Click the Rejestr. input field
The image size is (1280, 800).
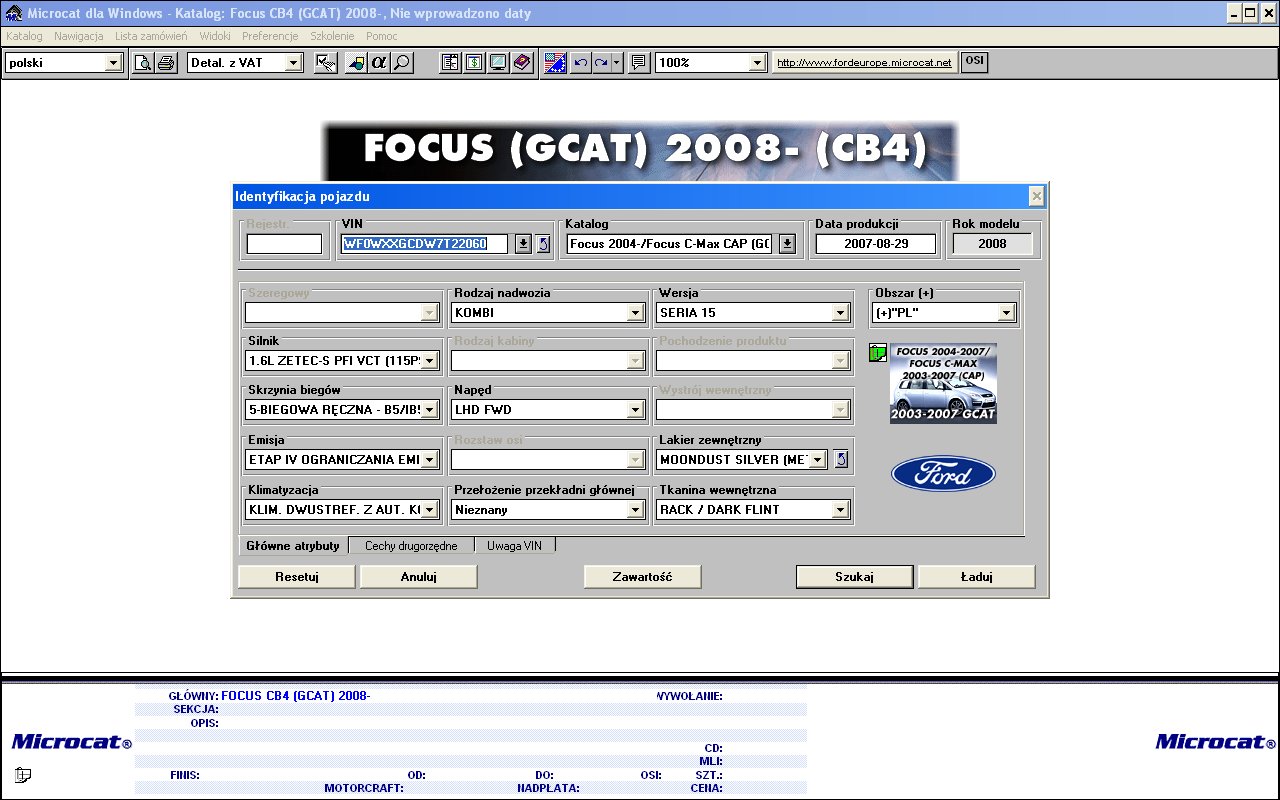coord(285,244)
